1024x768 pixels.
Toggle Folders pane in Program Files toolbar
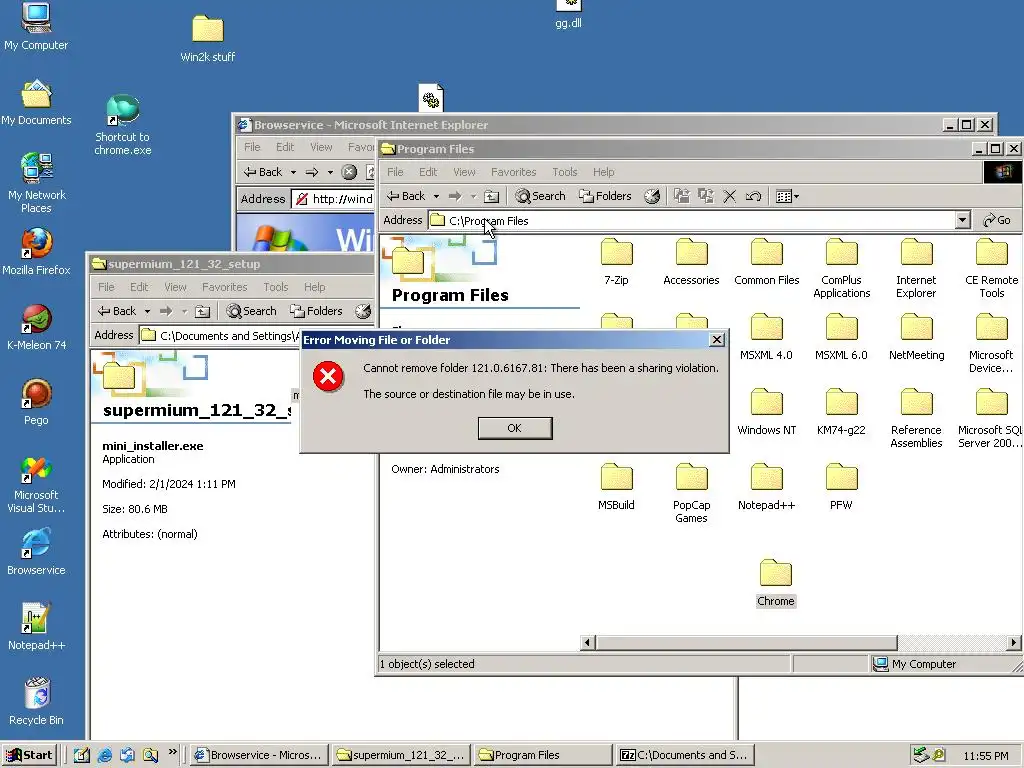[x=605, y=196]
